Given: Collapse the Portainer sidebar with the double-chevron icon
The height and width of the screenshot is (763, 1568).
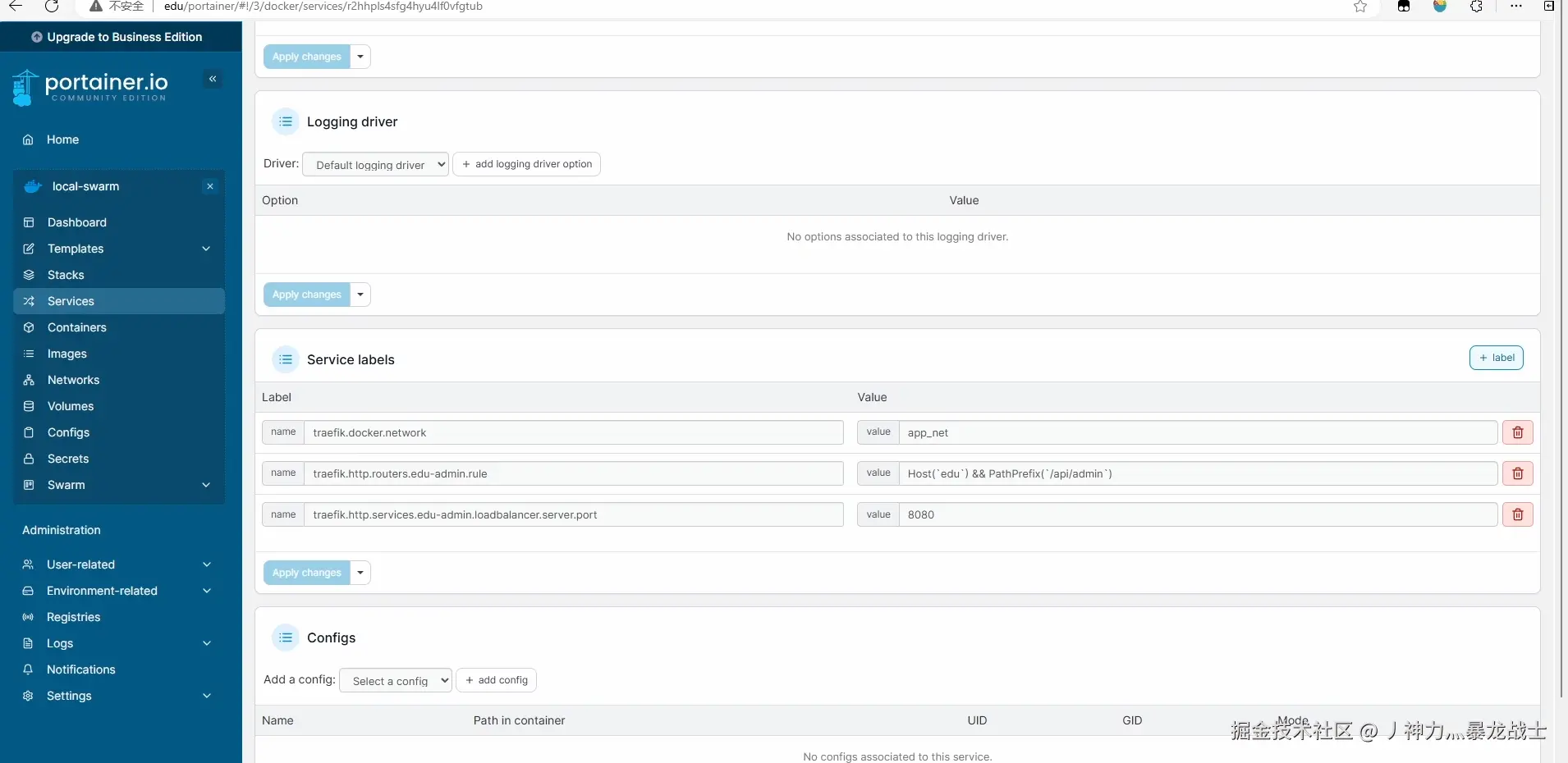Looking at the screenshot, I should [x=213, y=79].
